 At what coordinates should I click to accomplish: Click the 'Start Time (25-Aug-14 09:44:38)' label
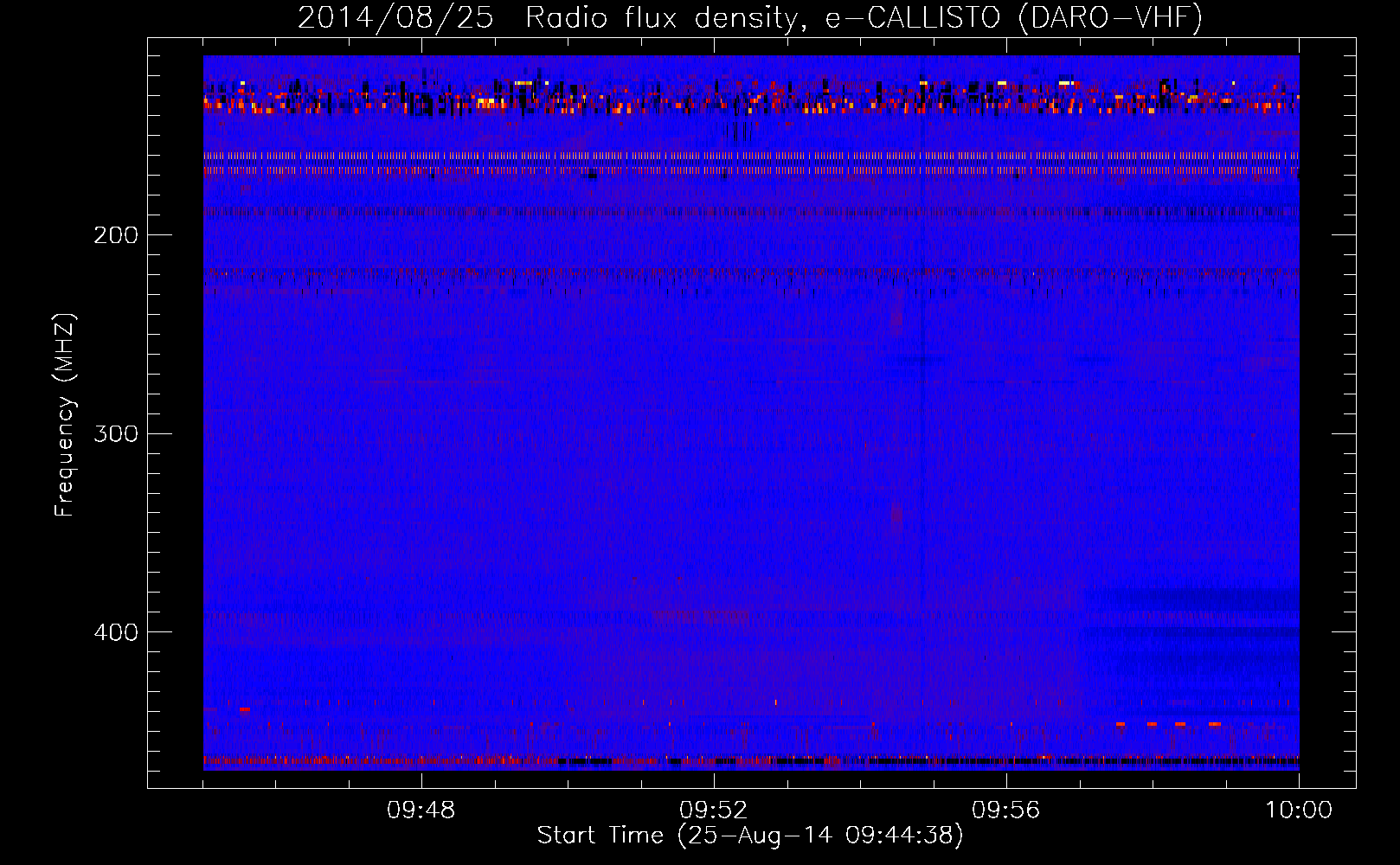750,836
